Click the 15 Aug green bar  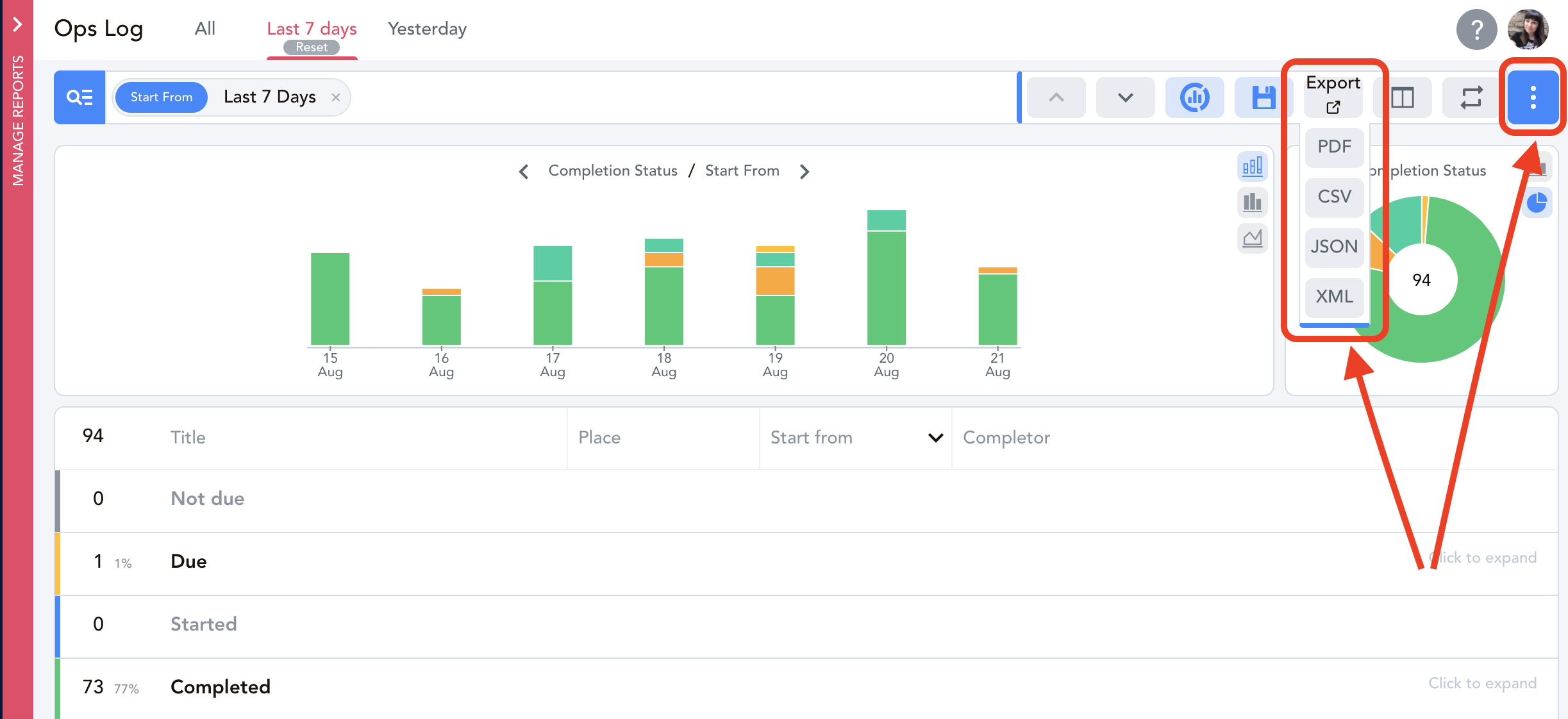(330, 299)
